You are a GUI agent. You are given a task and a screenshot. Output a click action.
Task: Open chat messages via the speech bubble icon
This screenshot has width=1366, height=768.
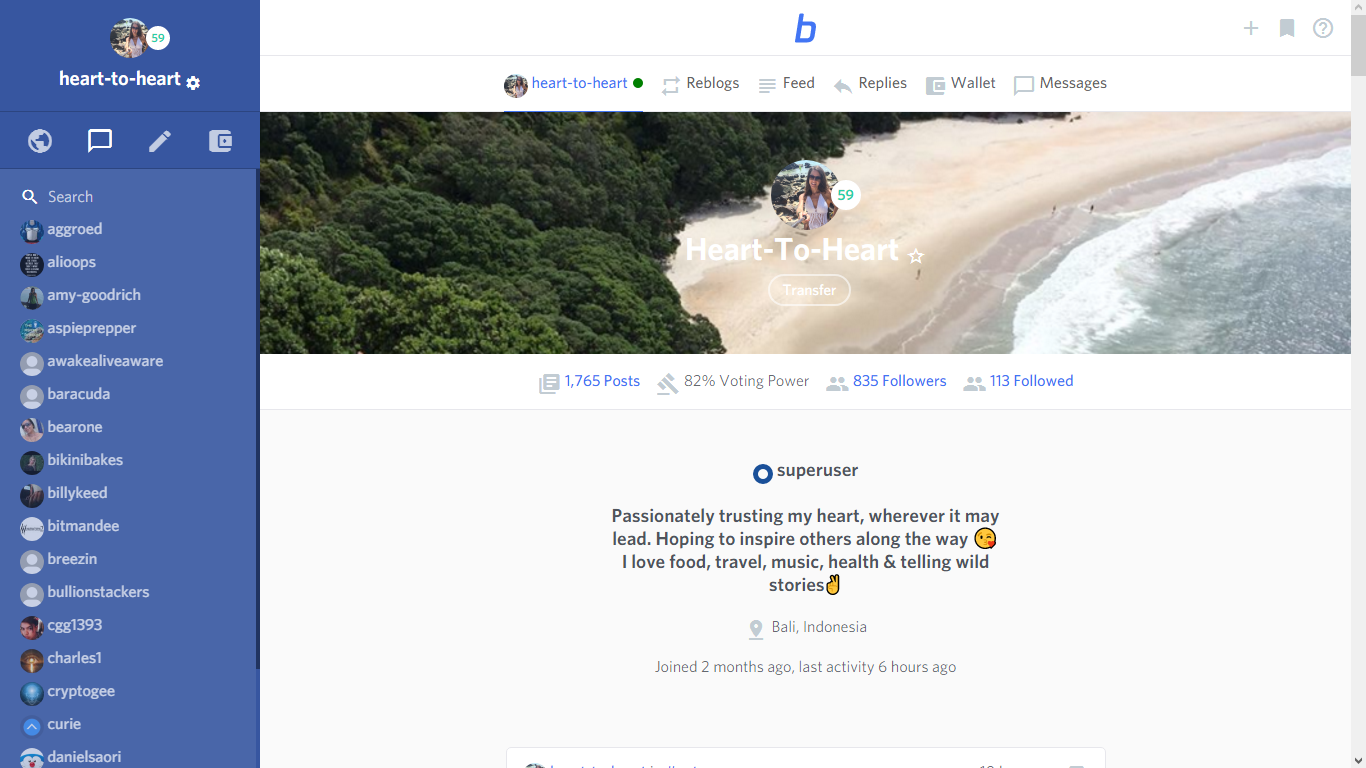pyautogui.click(x=99, y=140)
